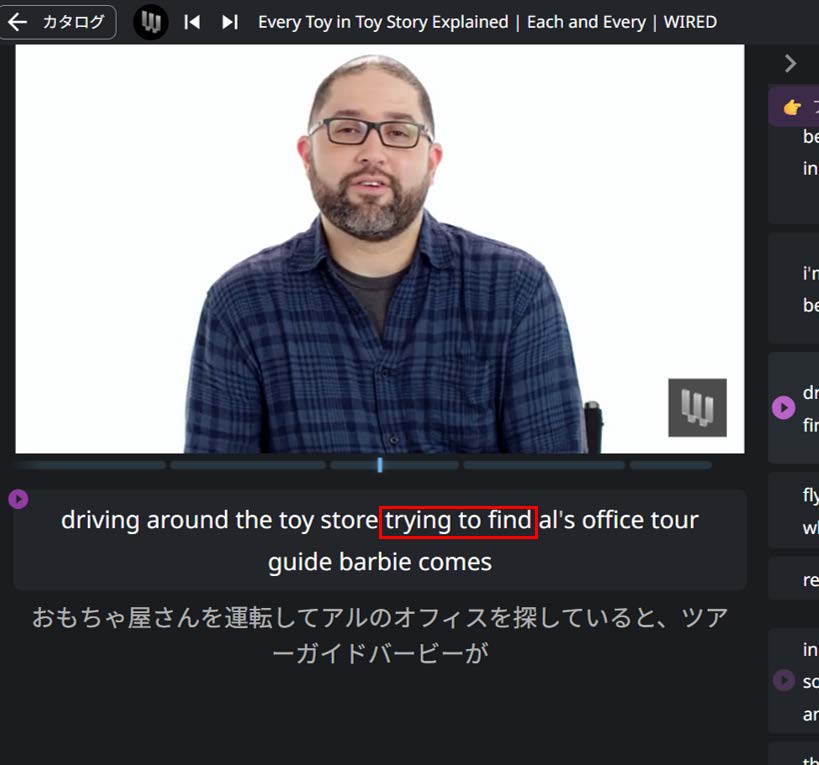Open the pointing hand sidebar tab
The width and height of the screenshot is (819, 765).
[x=794, y=107]
